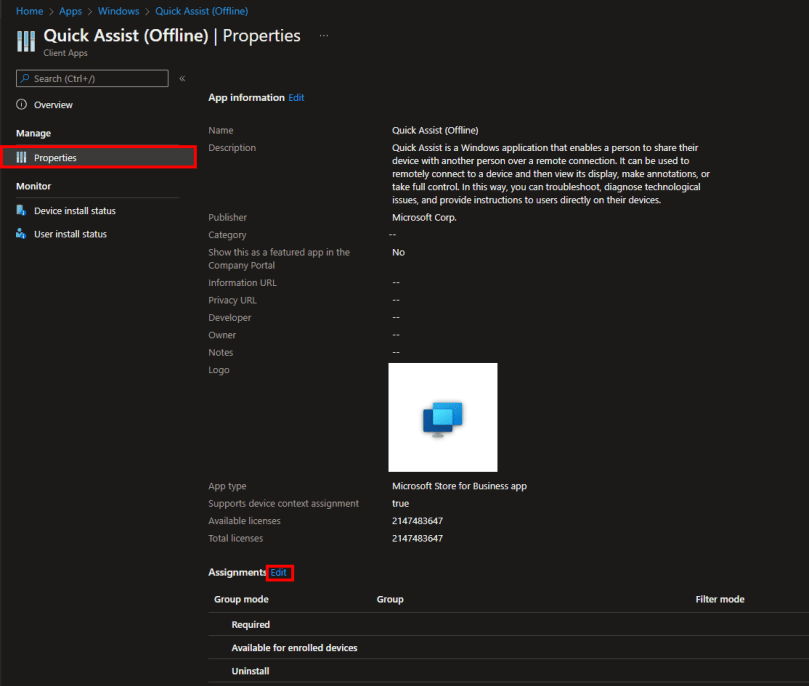Image resolution: width=809 pixels, height=686 pixels.
Task: Click the Client Apps icon beside the title
Action: [x=25, y=41]
